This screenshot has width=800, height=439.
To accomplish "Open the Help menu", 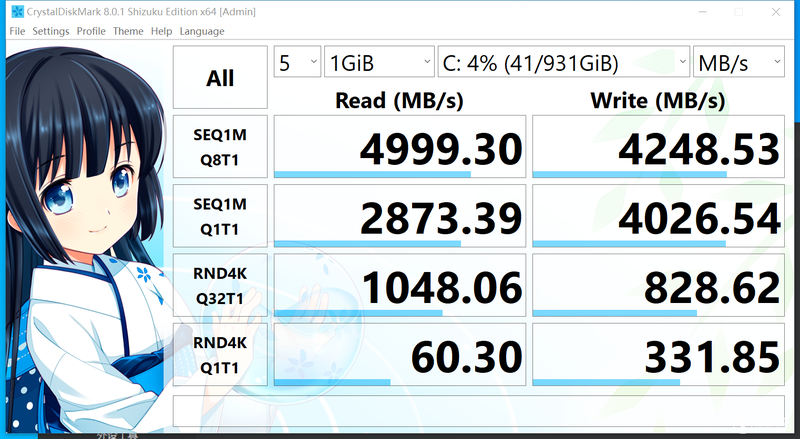I will 161,31.
